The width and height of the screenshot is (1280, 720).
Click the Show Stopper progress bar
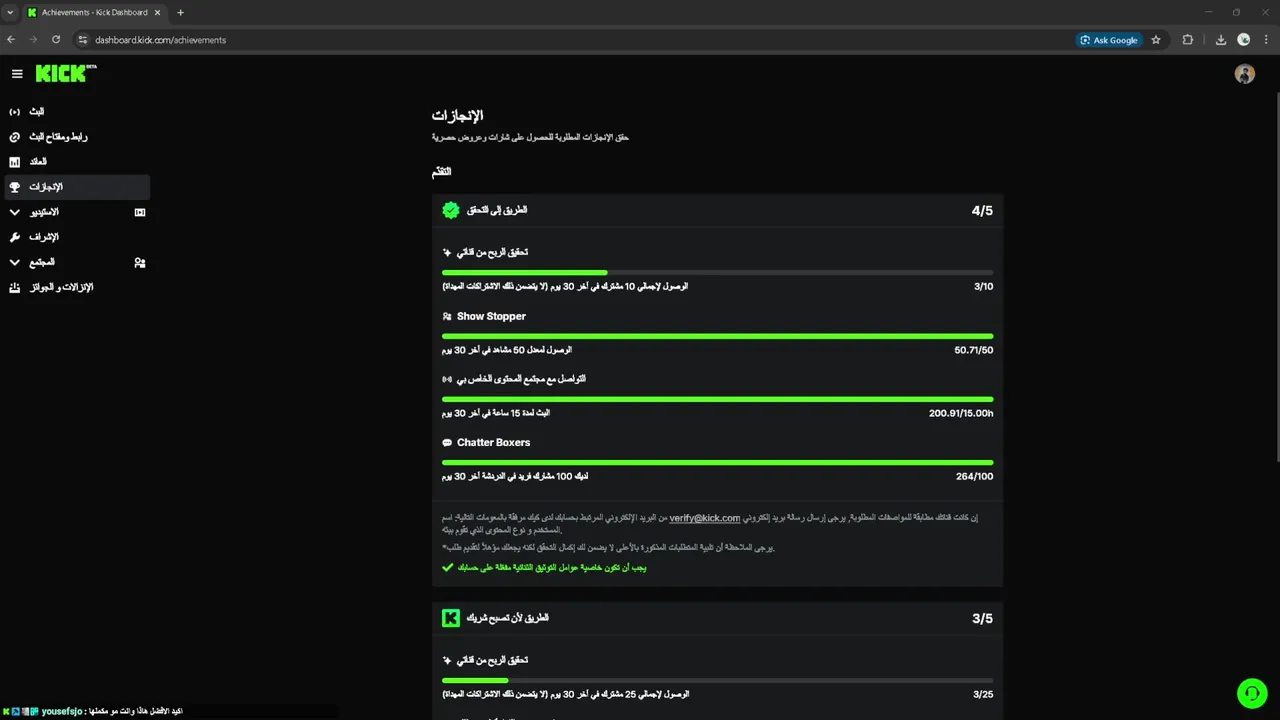717,336
